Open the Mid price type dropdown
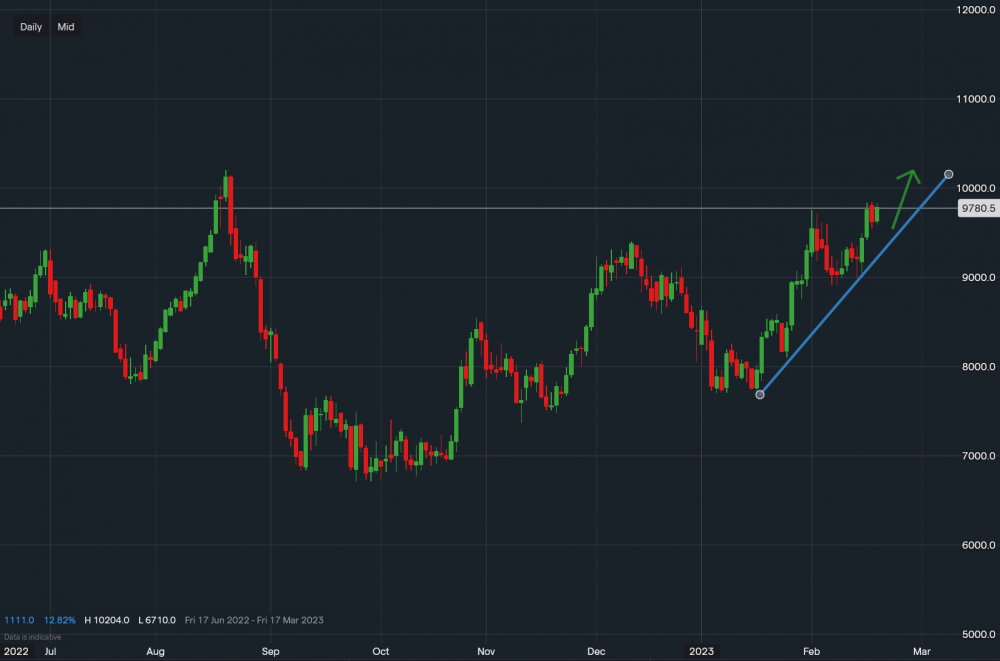 click(x=66, y=27)
